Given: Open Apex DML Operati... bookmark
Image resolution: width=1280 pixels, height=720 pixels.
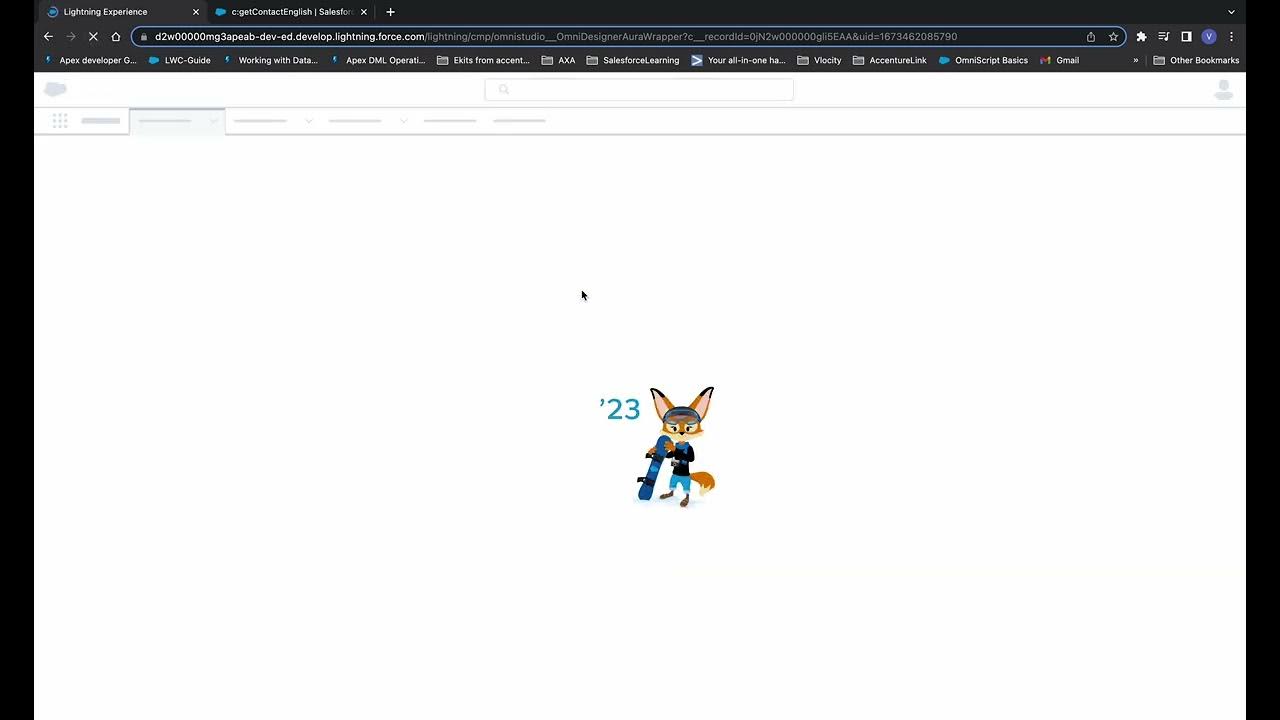Looking at the screenshot, I should pos(378,60).
